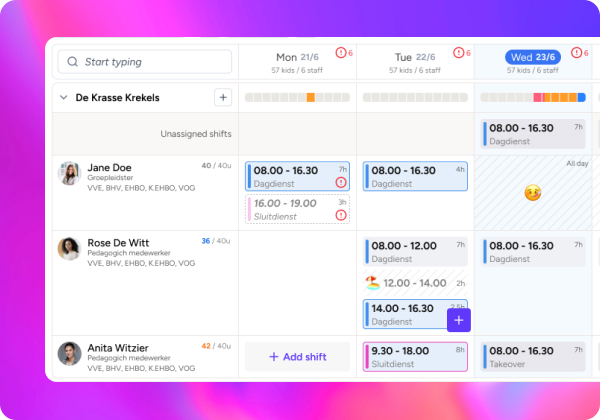
Task: Click the beach break icon at 12.00 - 14.00
Action: coord(373,283)
